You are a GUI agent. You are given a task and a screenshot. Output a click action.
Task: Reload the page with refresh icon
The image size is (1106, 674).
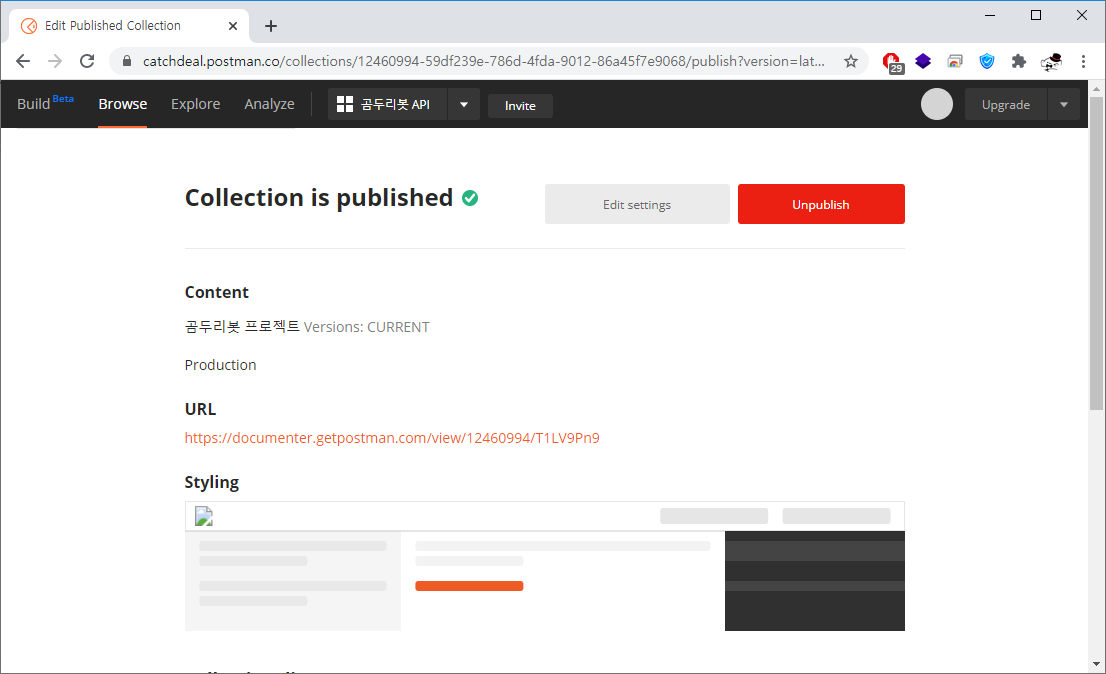tap(87, 61)
